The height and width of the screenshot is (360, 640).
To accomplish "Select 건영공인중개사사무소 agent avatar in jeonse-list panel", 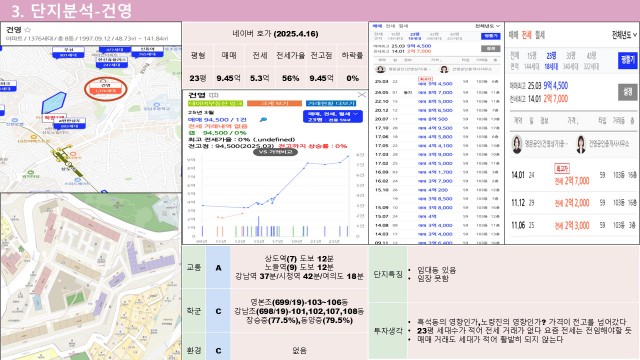I will tap(581, 144).
